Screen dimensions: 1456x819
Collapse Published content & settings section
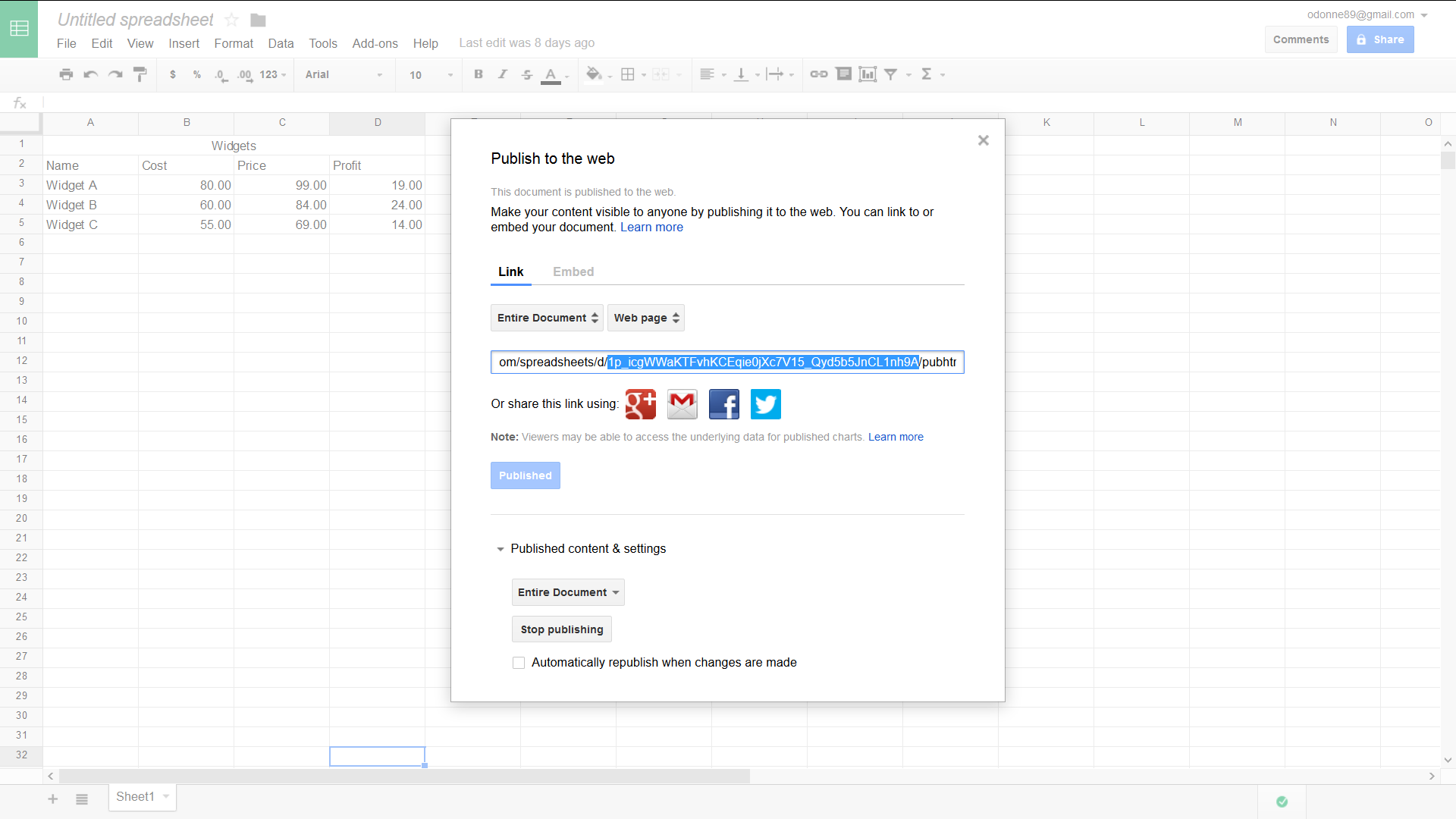[500, 549]
